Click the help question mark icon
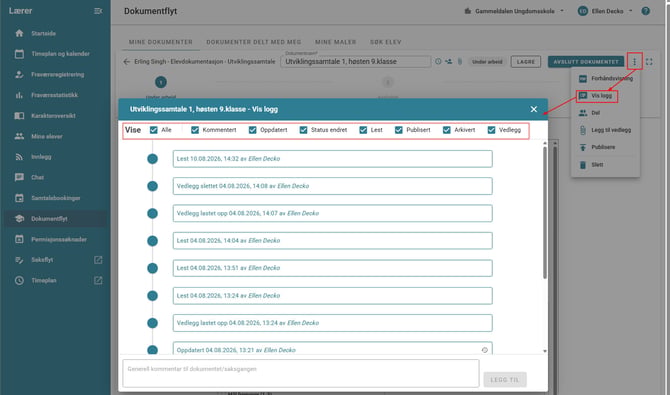The width and height of the screenshot is (670, 395). (646, 11)
